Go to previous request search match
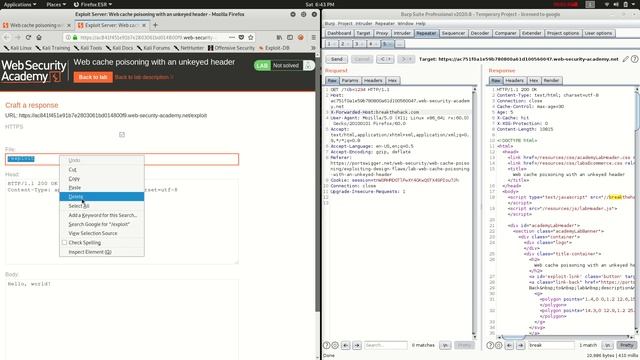 [346, 345]
